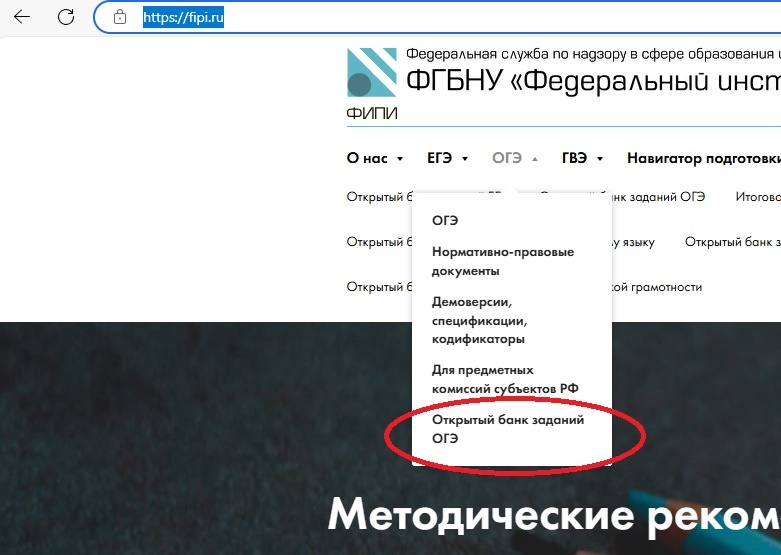Click the ФГБНУ «Федеральный институт» title
781x555 pixels.
593,80
